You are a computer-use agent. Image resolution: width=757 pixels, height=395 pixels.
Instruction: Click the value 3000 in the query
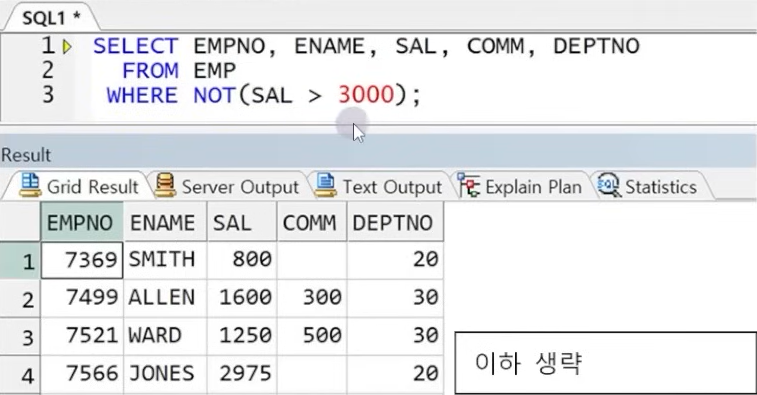[x=366, y=95]
